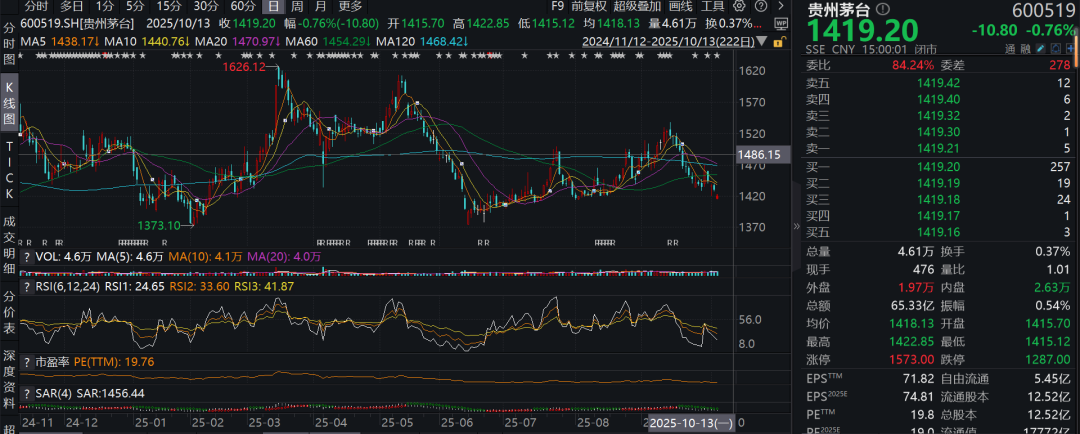Open the 更多 periods dropdown
This screenshot has height=434, width=1080.
pos(350,6)
